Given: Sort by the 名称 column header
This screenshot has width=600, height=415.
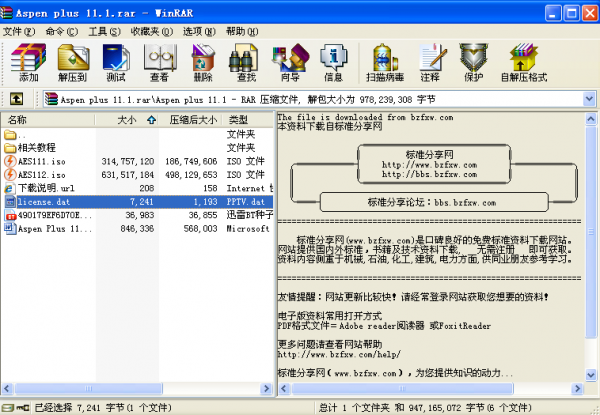Looking at the screenshot, I should tap(48, 120).
